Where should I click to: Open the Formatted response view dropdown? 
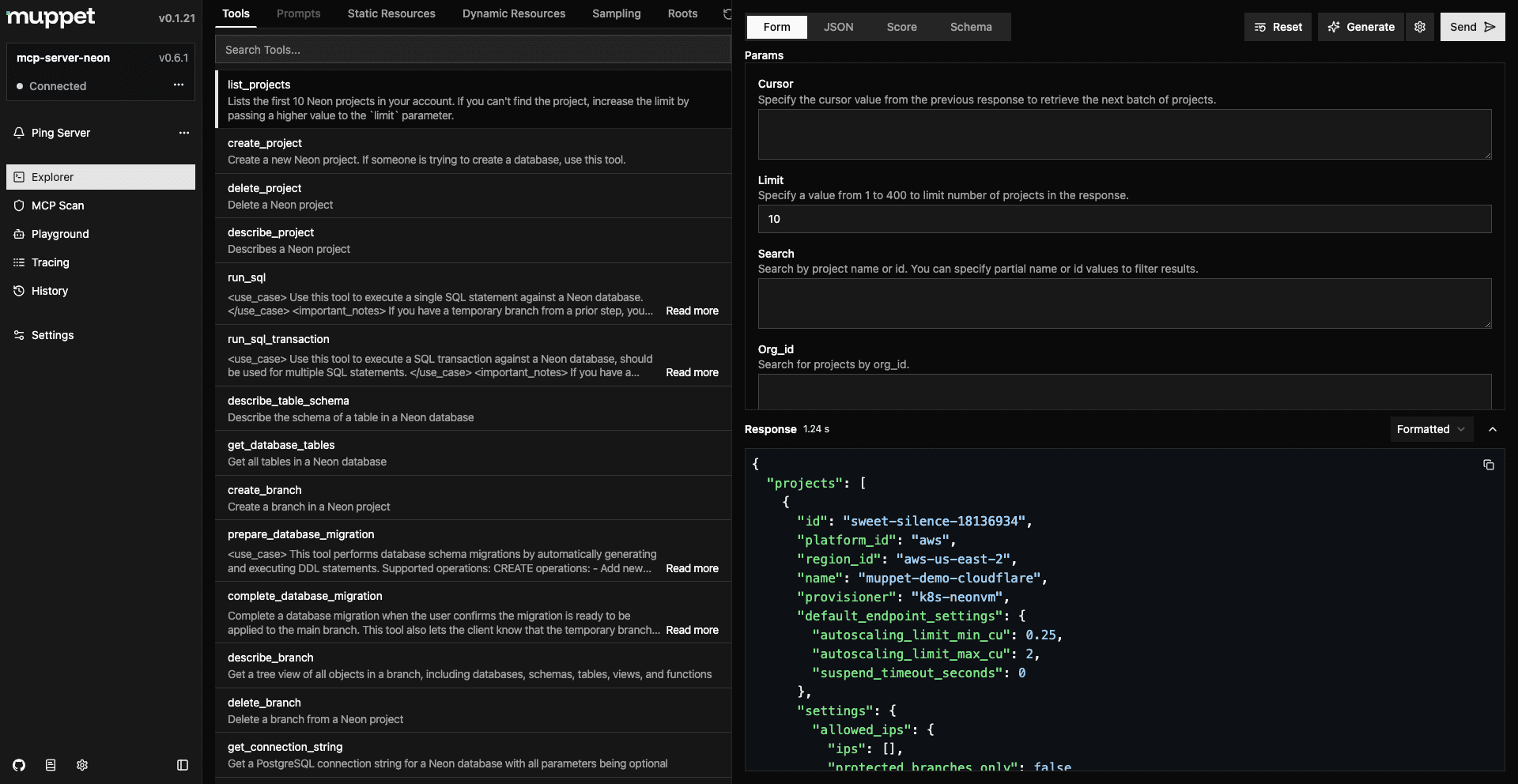tap(1431, 429)
